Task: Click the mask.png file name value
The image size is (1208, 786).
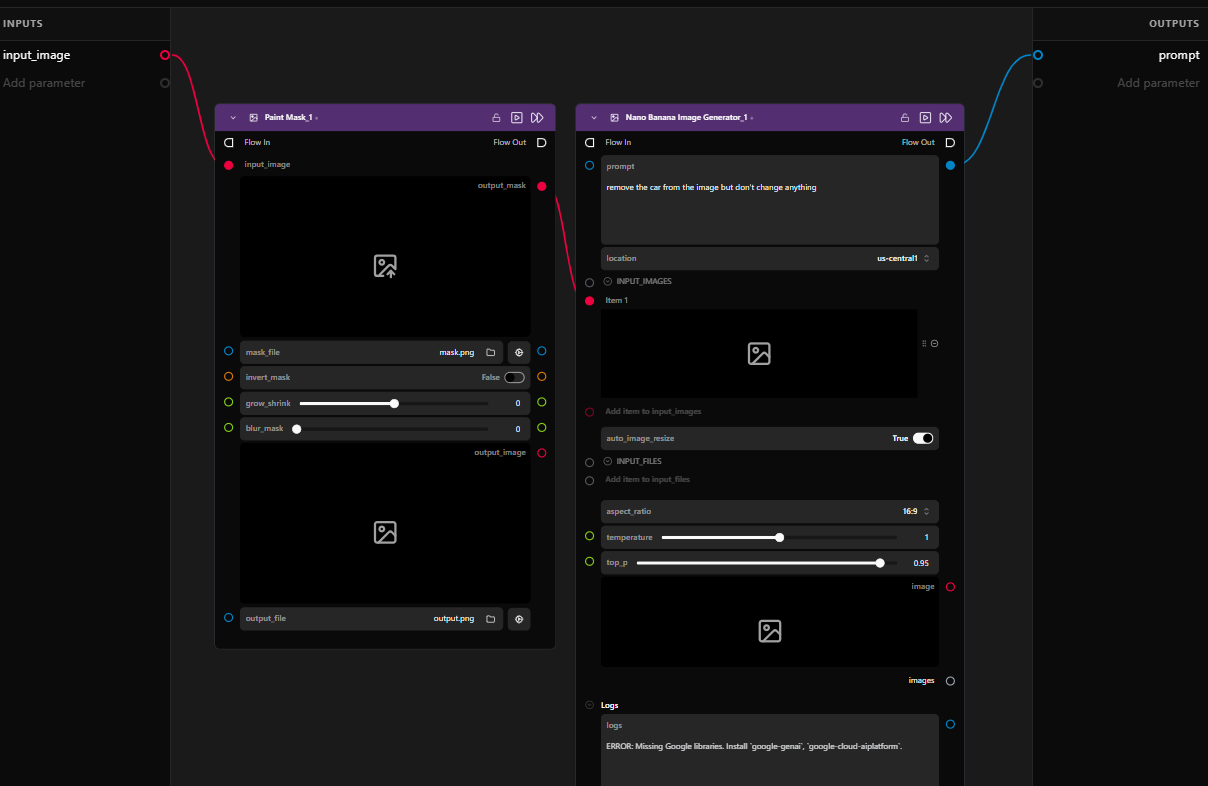Action: click(x=457, y=352)
